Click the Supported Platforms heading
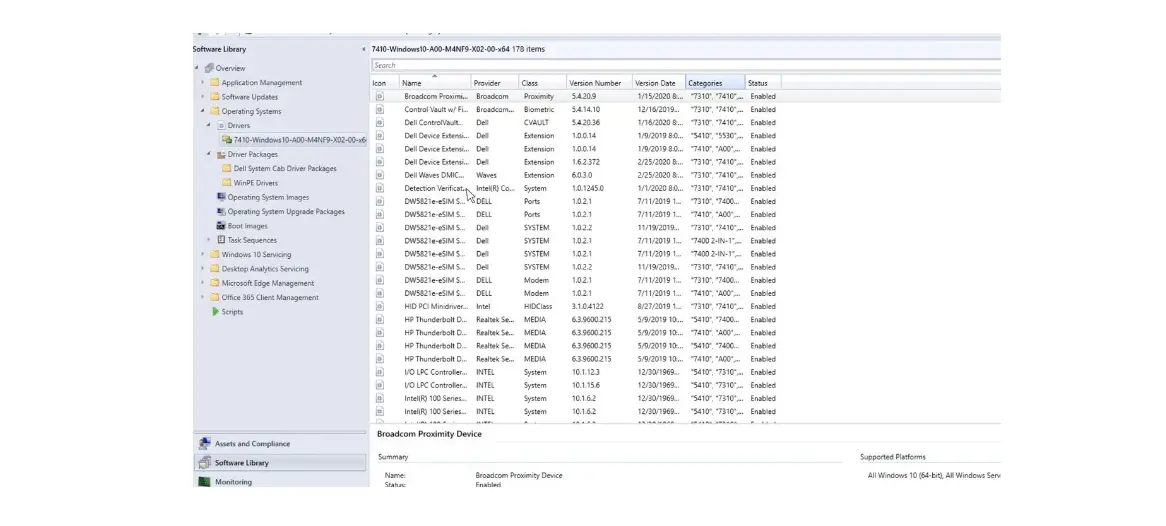1166x526 pixels. tap(892, 457)
